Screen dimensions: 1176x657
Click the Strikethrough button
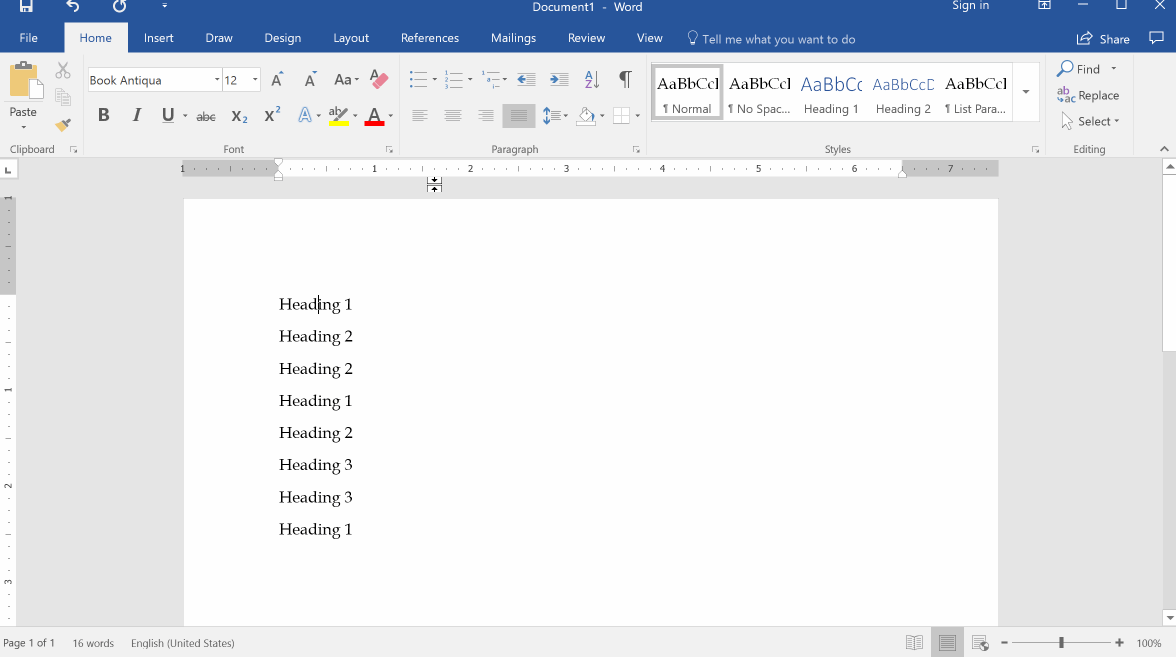(x=205, y=116)
